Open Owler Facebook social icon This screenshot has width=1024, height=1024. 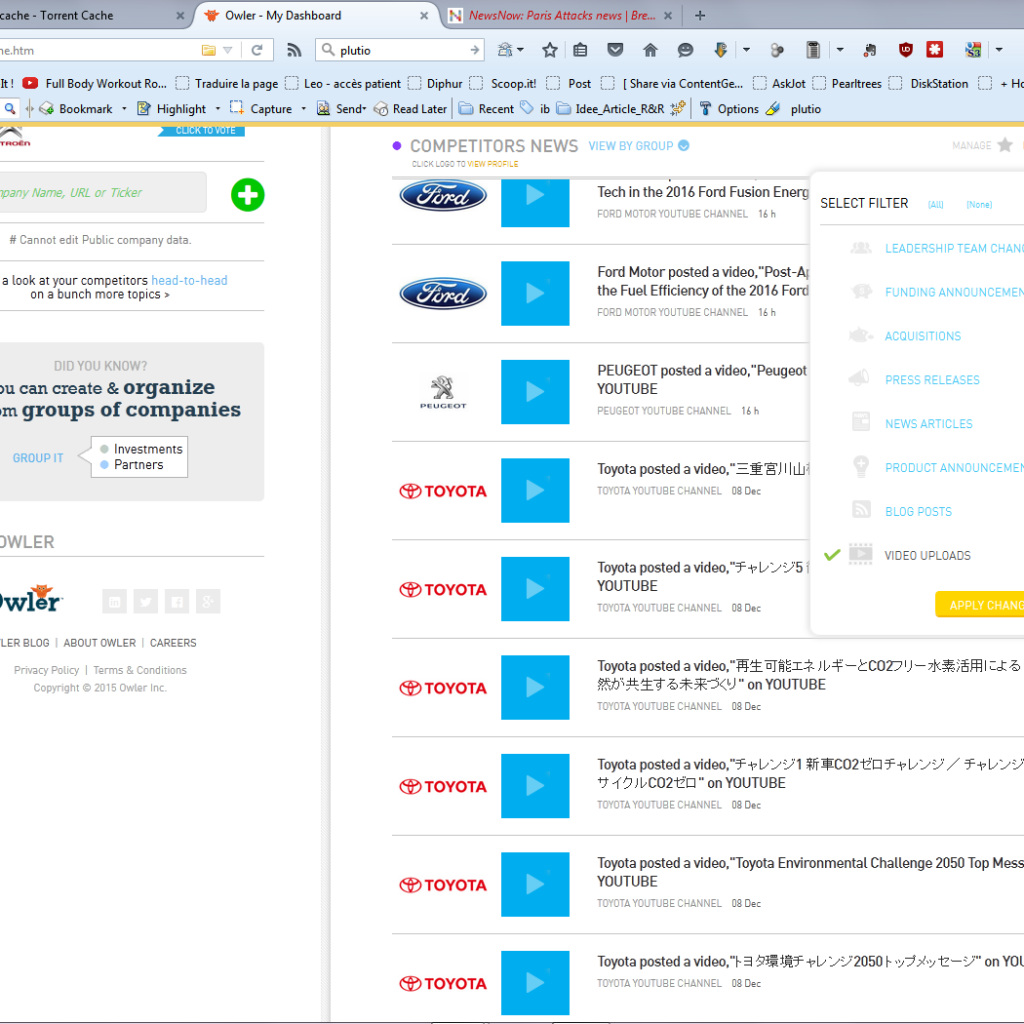177,601
